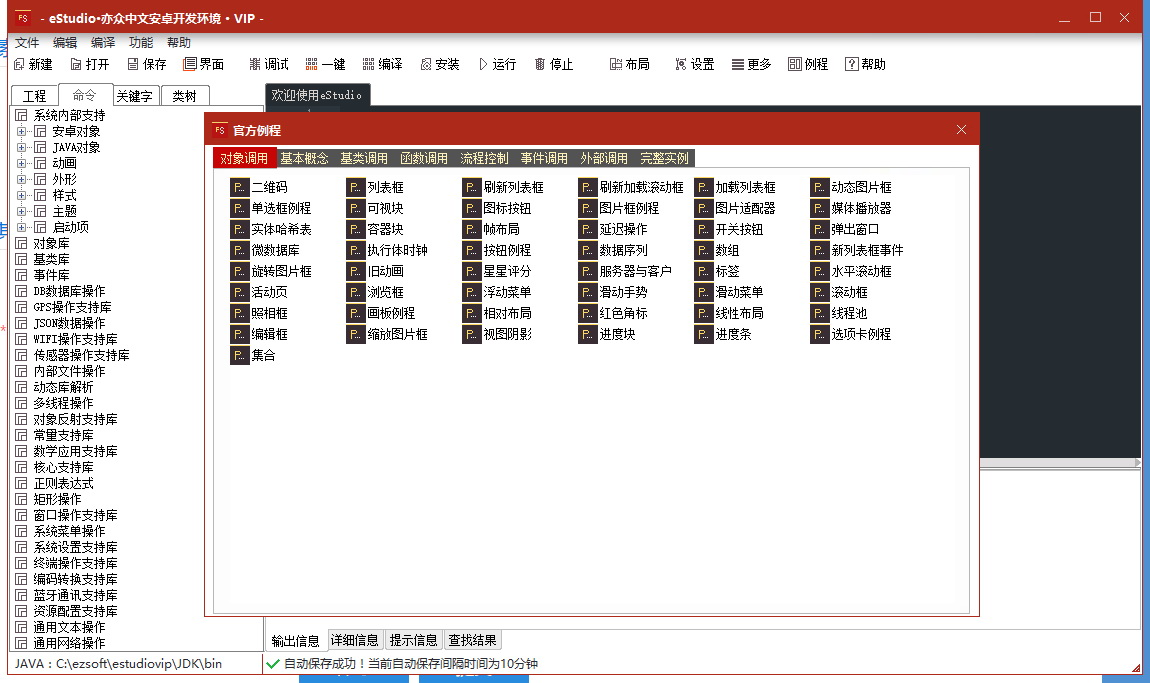The image size is (1150, 683).
Task: Click the 保存 toolbar icon
Action: point(133,65)
